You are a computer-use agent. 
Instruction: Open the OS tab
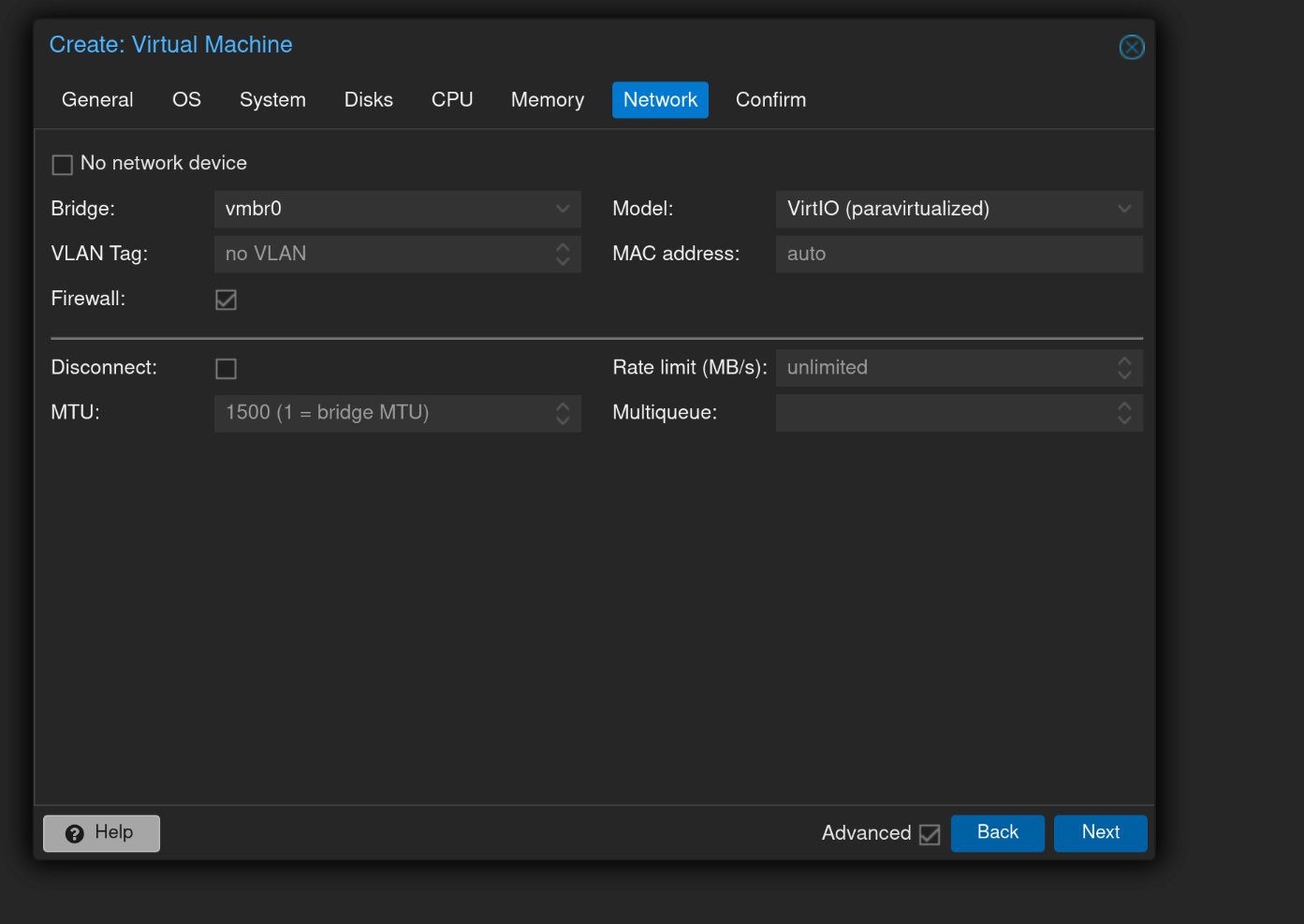click(x=186, y=100)
